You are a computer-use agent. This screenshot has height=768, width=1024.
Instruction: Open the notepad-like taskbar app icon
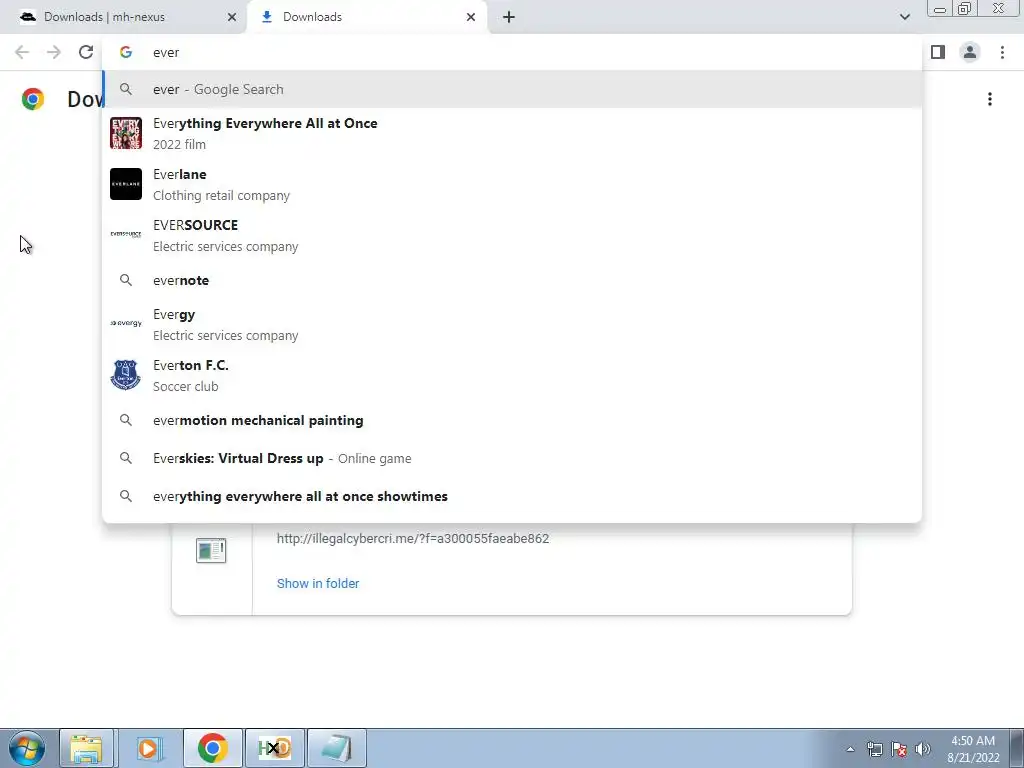click(x=337, y=748)
